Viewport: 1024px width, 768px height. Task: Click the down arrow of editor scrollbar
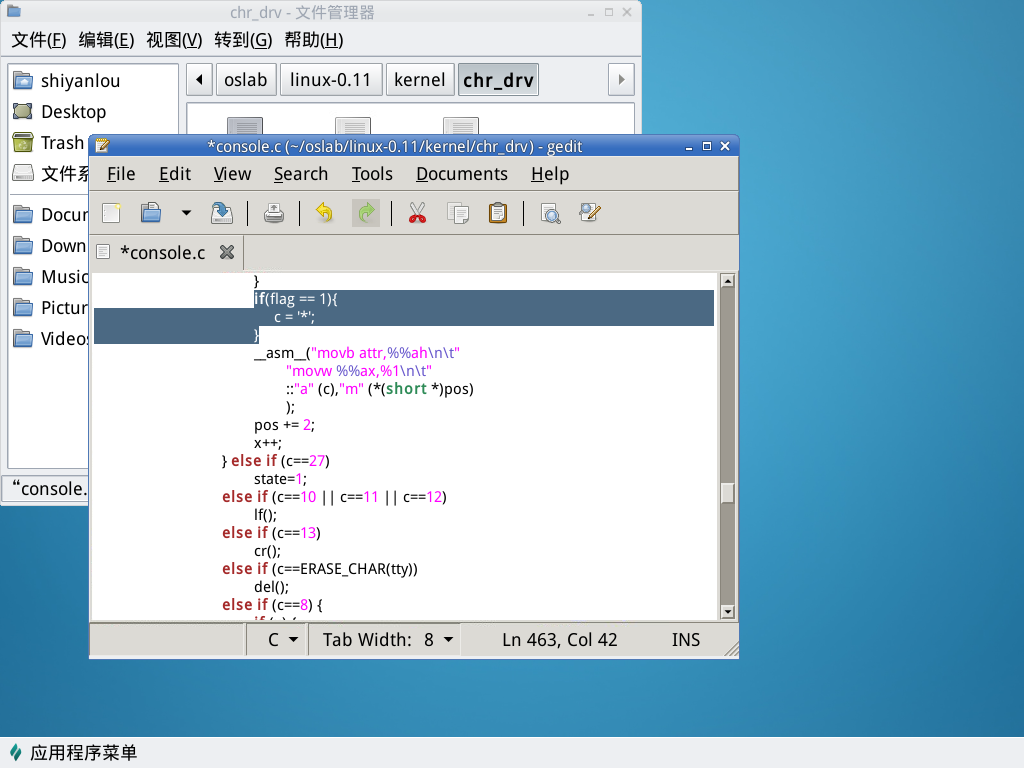(x=727, y=612)
